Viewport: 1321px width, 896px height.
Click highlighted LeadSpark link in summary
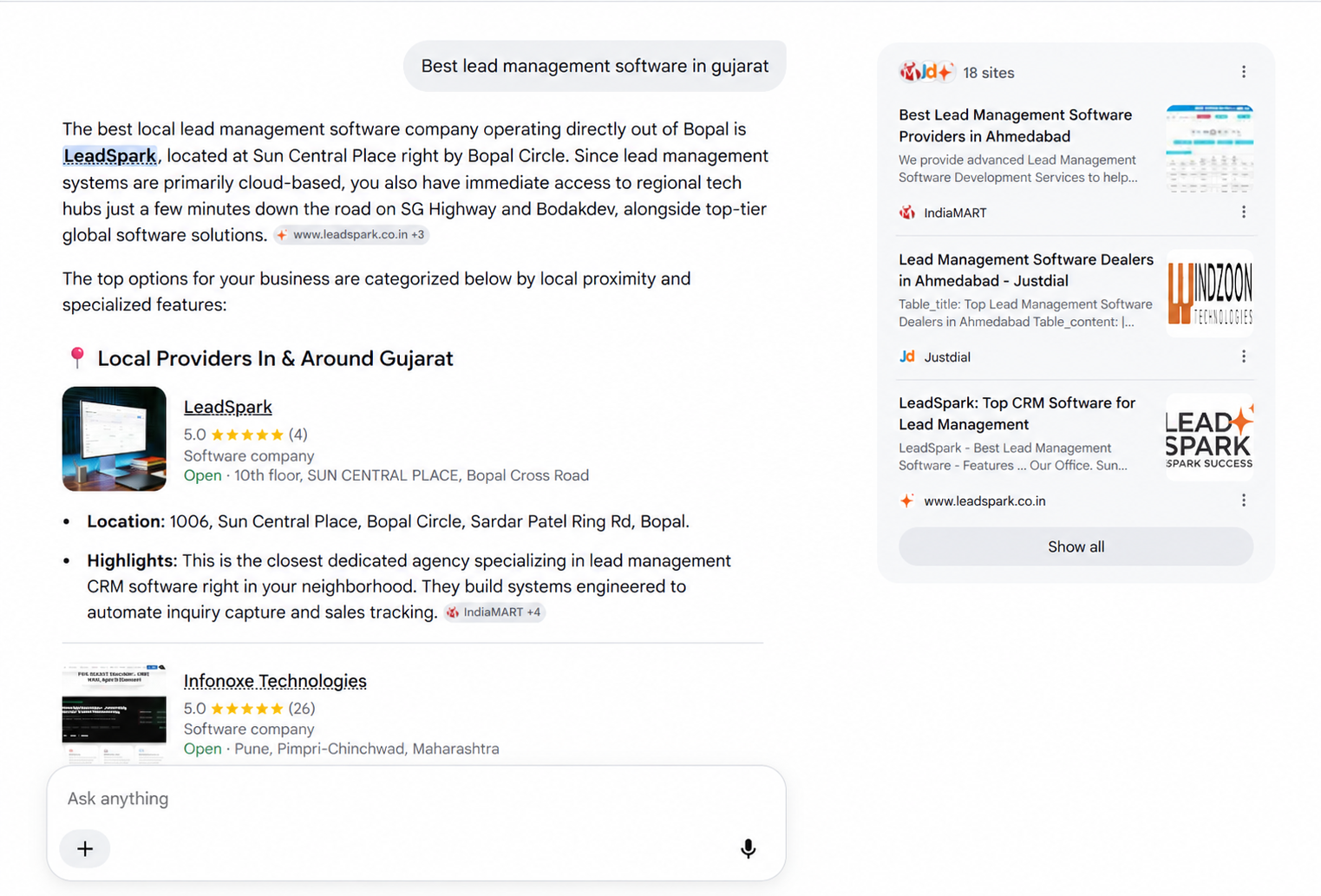pyautogui.click(x=109, y=155)
